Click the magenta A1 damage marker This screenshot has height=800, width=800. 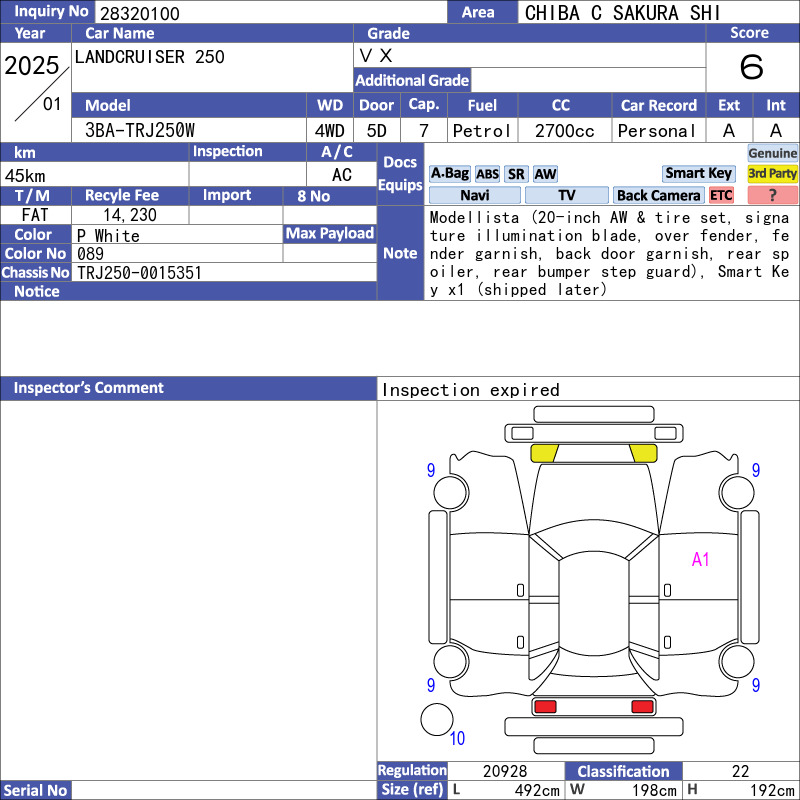coord(701,560)
